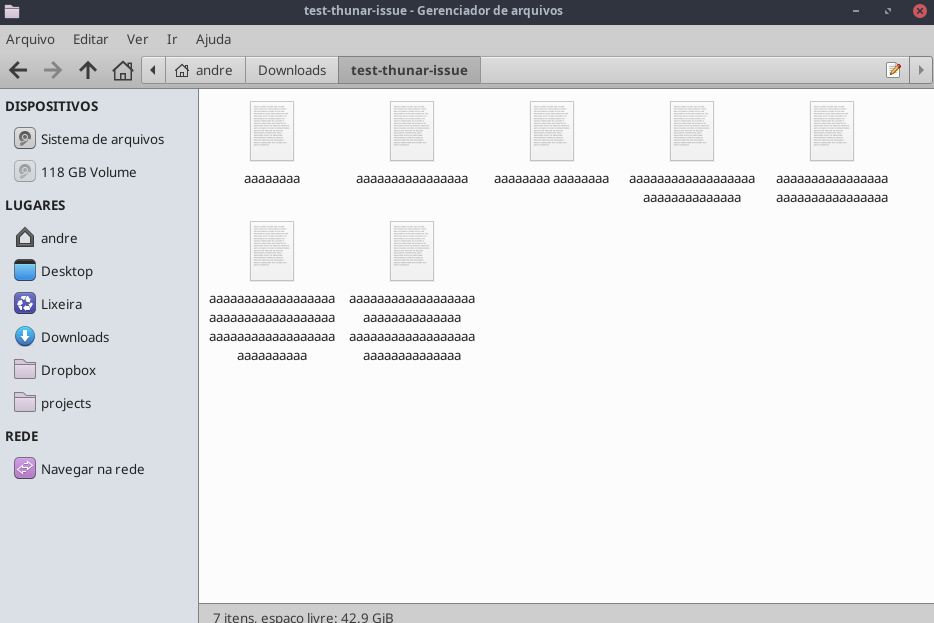Open the Editar menu

point(90,39)
